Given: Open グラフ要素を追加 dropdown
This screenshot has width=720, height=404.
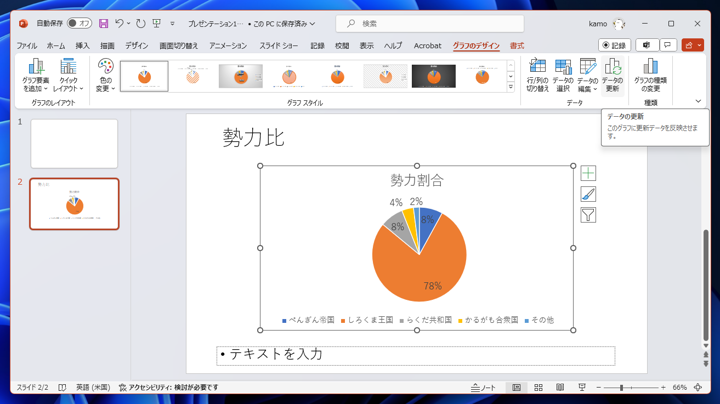Looking at the screenshot, I should 36,75.
